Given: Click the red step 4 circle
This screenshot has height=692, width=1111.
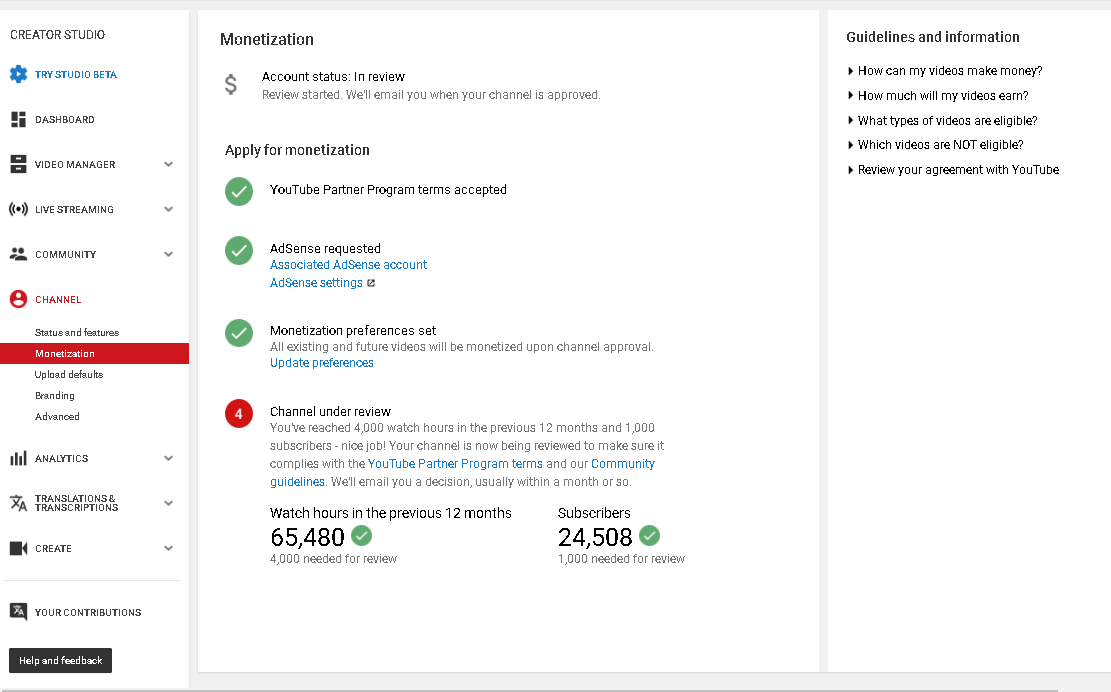Looking at the screenshot, I should [239, 414].
